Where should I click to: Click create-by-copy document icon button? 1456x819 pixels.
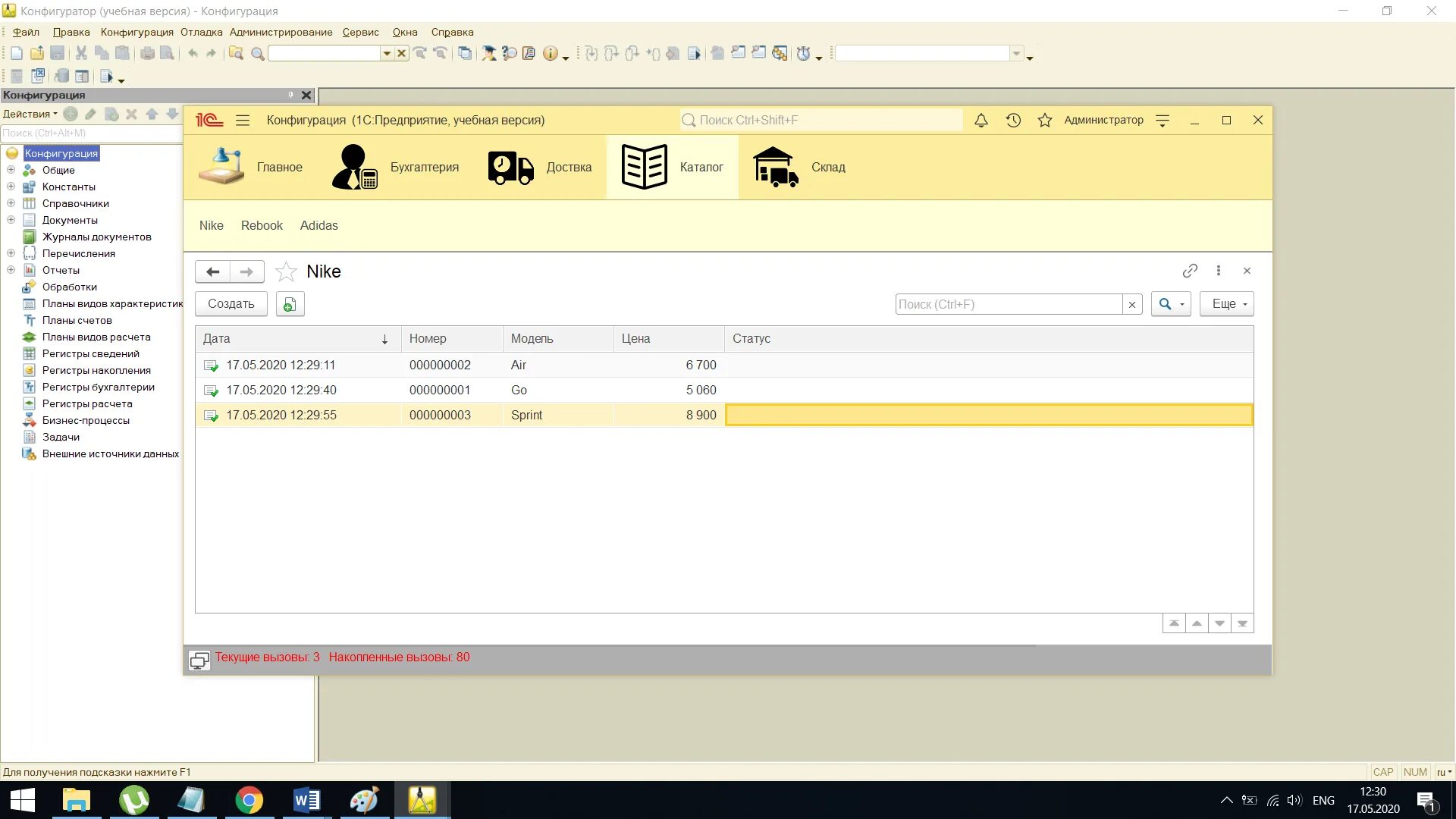click(290, 304)
